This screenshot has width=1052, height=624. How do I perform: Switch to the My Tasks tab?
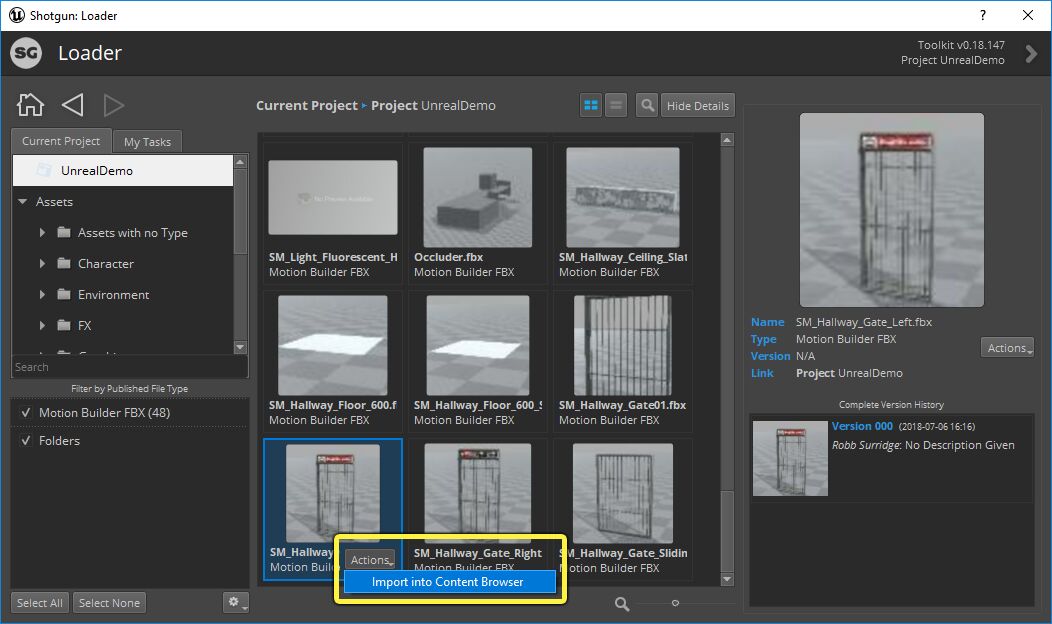[147, 142]
